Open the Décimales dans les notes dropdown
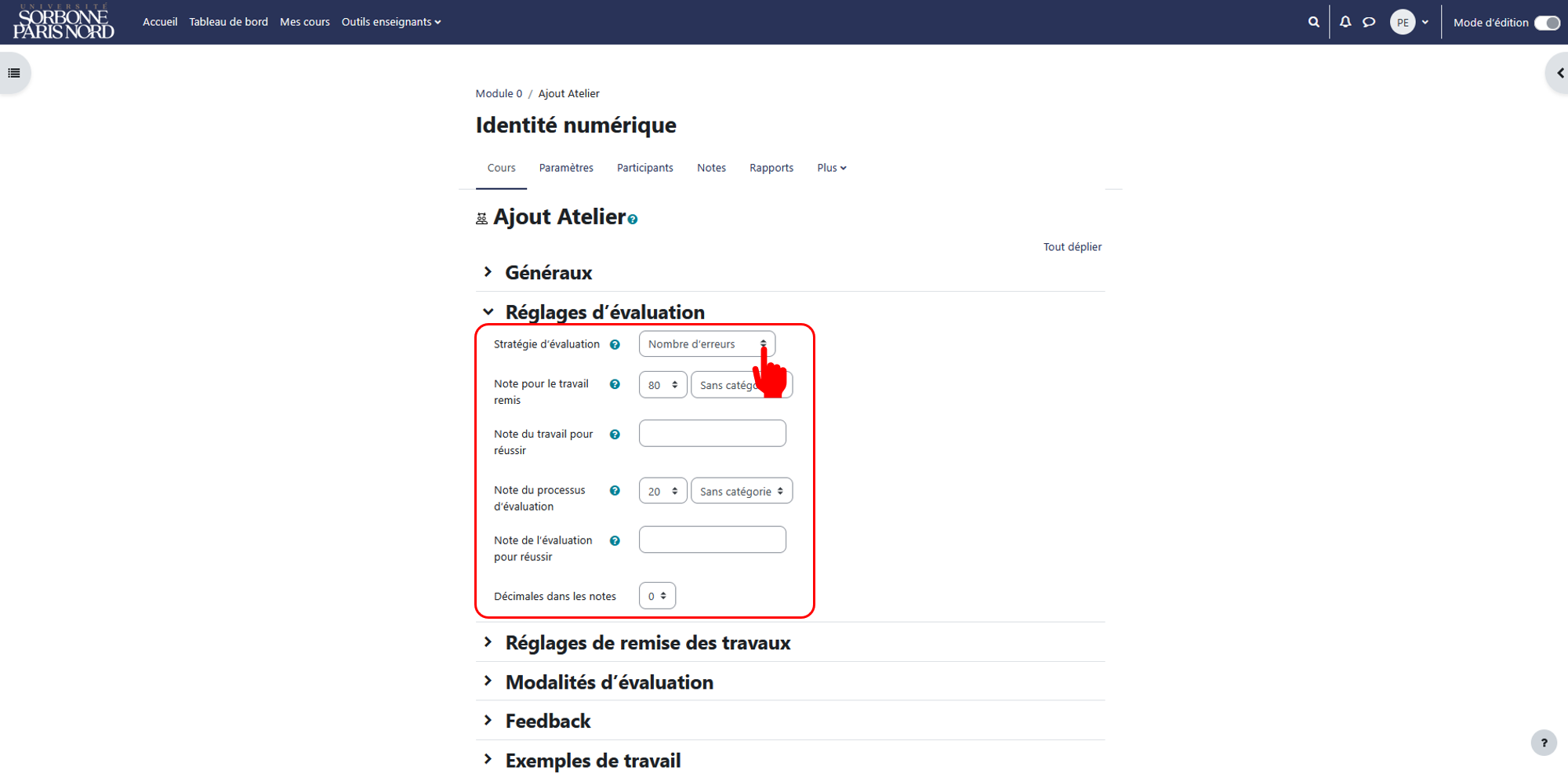This screenshot has height=774, width=1568. [x=657, y=596]
